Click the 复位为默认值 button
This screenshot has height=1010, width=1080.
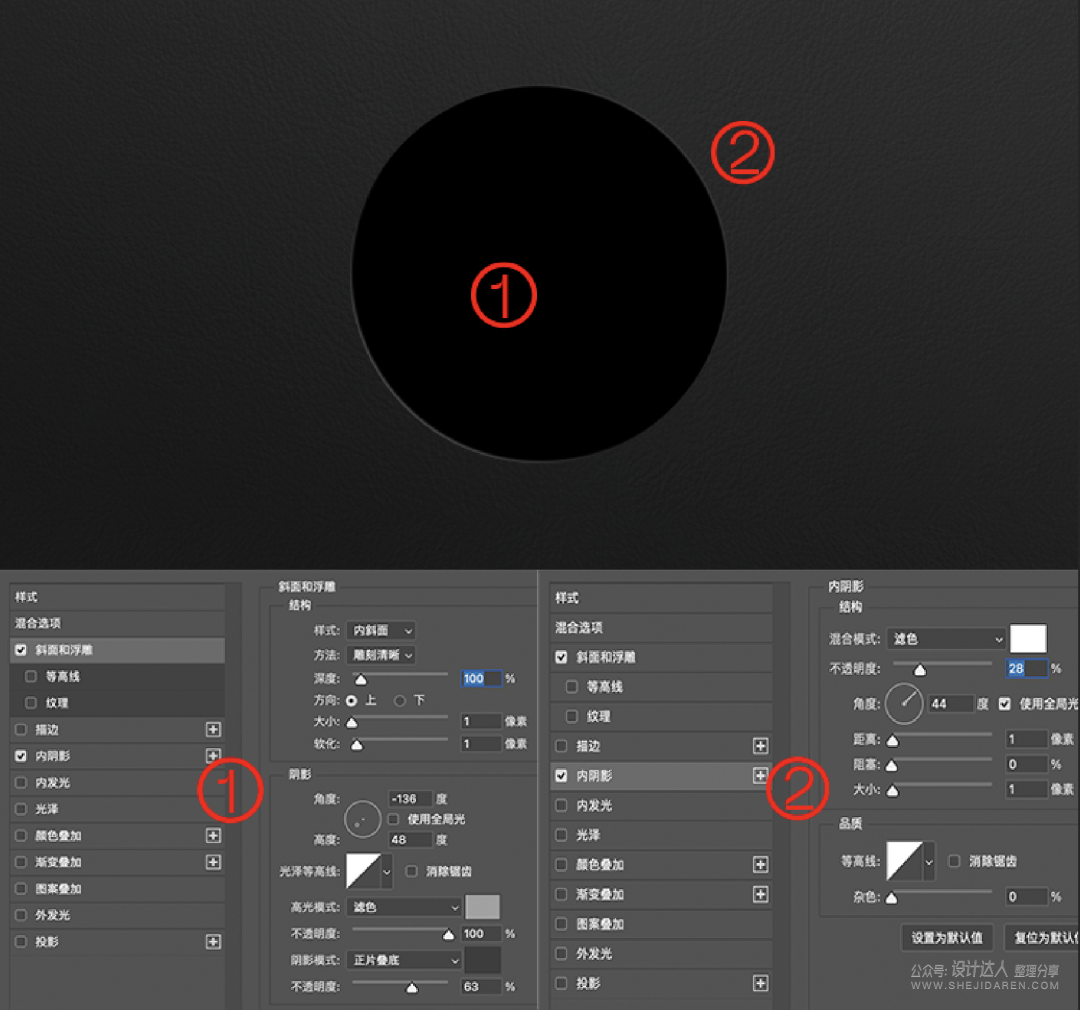tap(1044, 938)
